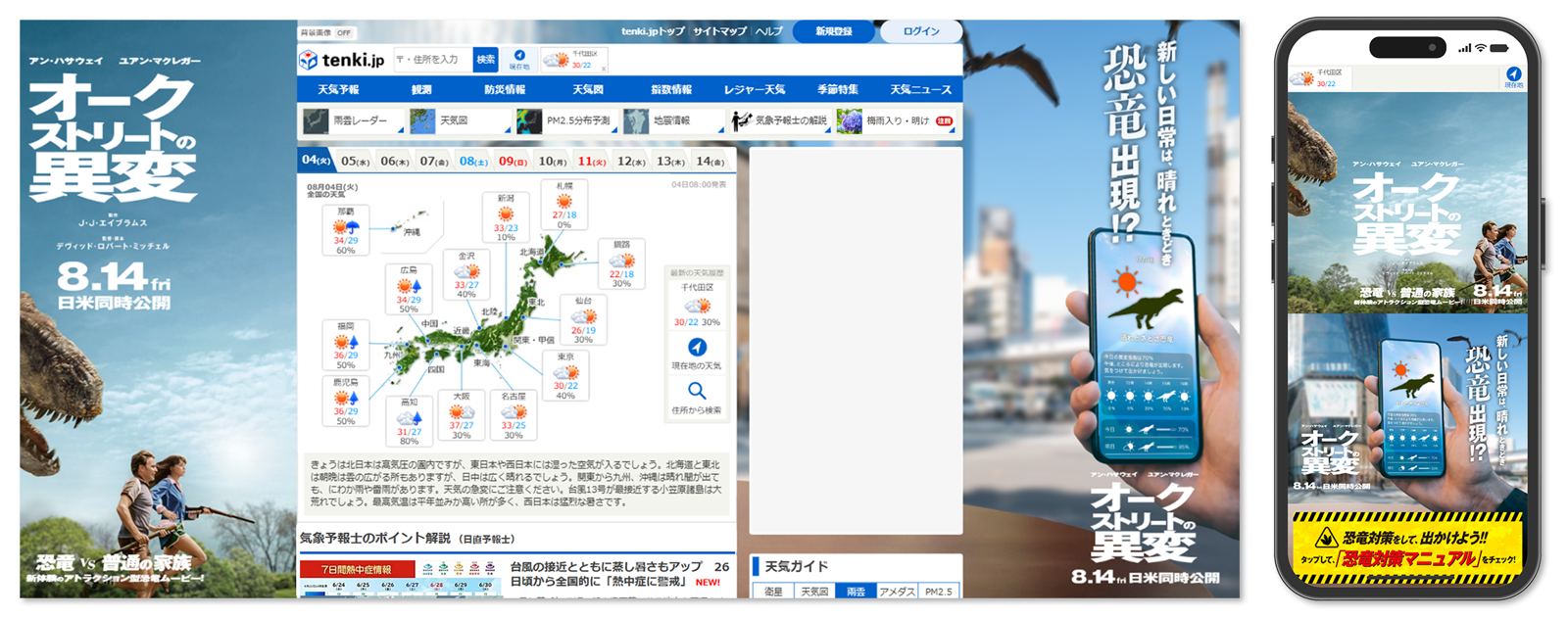Select the 04(火) date tab
Screen dimensions: 1568x618
pos(317,161)
